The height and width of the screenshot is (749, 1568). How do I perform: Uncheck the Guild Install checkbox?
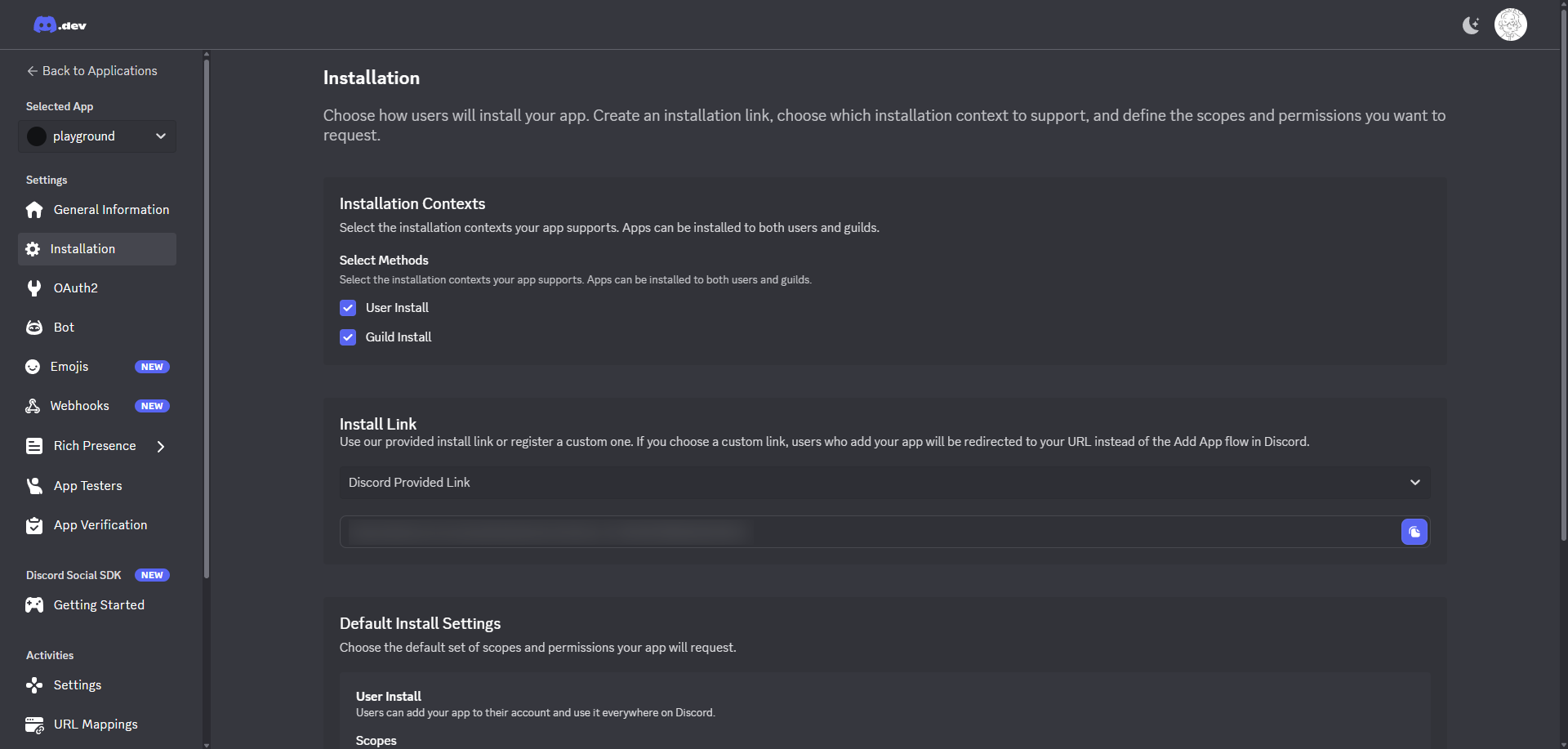click(x=348, y=337)
